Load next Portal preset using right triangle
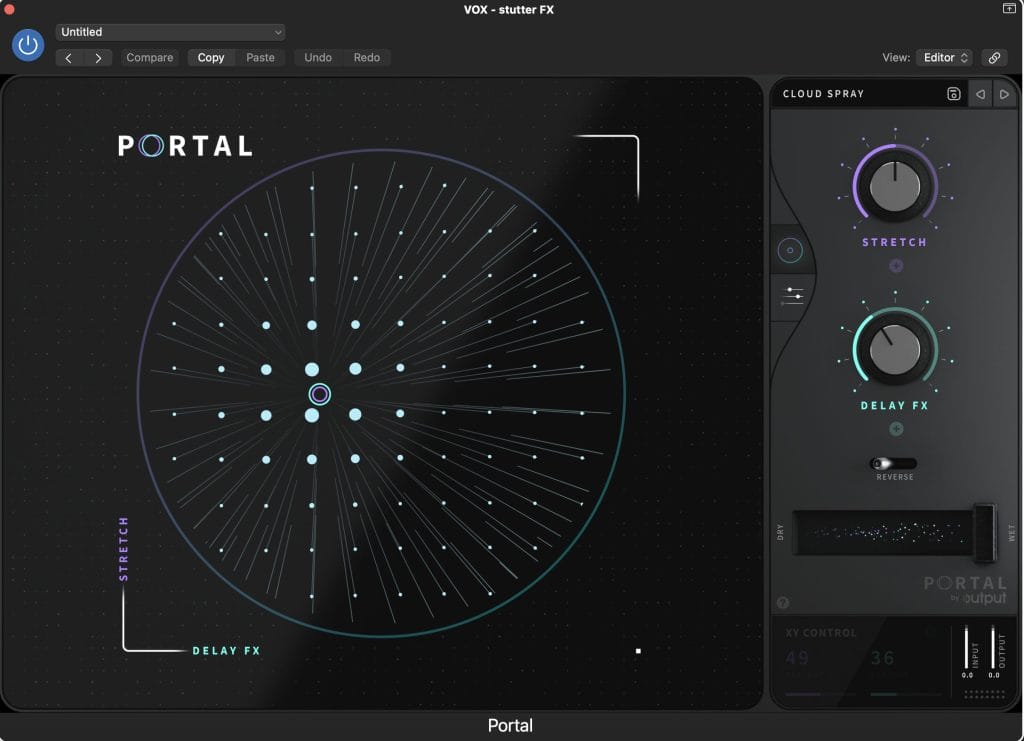Viewport: 1024px width, 741px height. [1004, 94]
